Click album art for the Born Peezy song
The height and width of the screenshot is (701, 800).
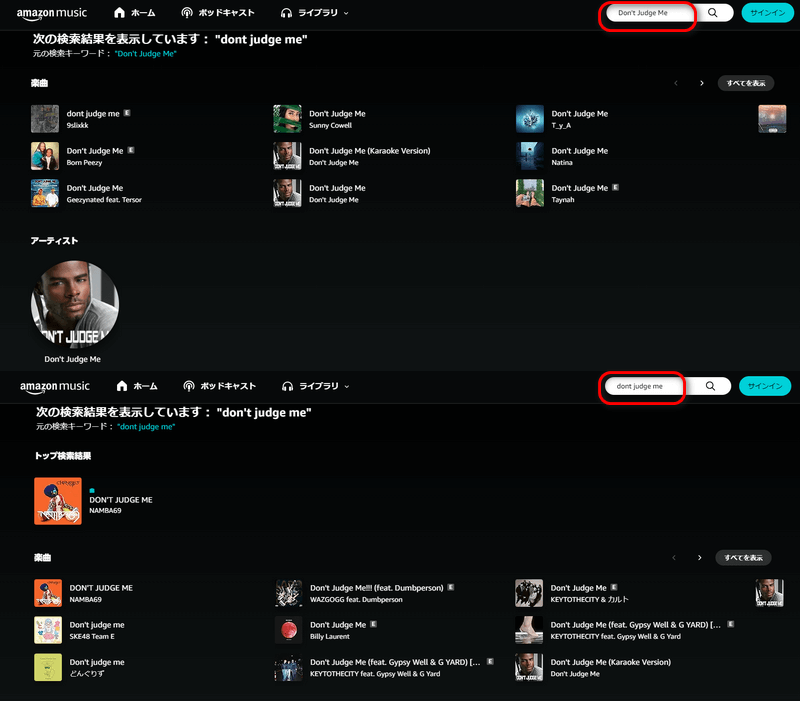pyautogui.click(x=45, y=156)
